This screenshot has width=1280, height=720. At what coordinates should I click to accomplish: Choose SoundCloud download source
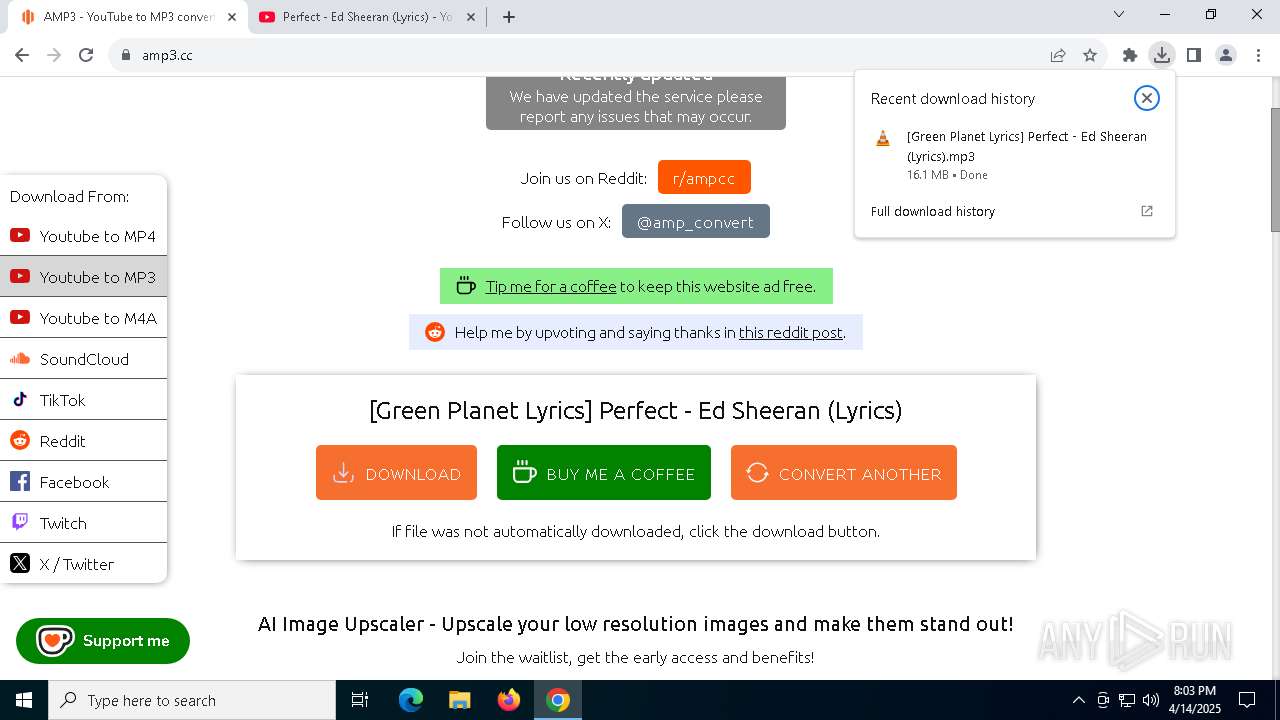[83, 359]
